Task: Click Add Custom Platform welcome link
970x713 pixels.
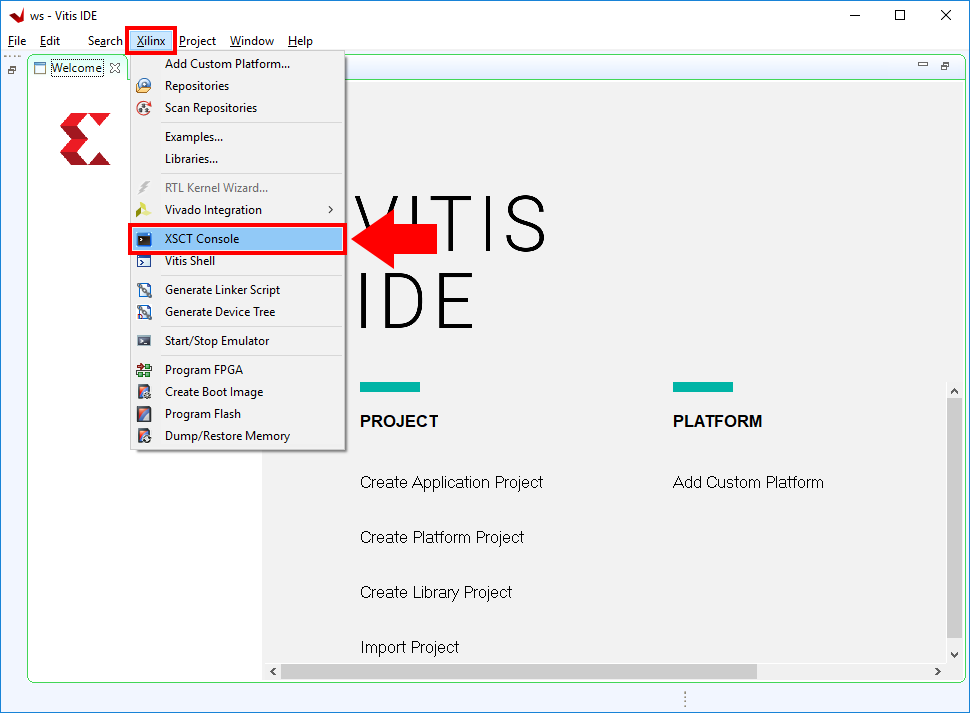Action: point(748,482)
